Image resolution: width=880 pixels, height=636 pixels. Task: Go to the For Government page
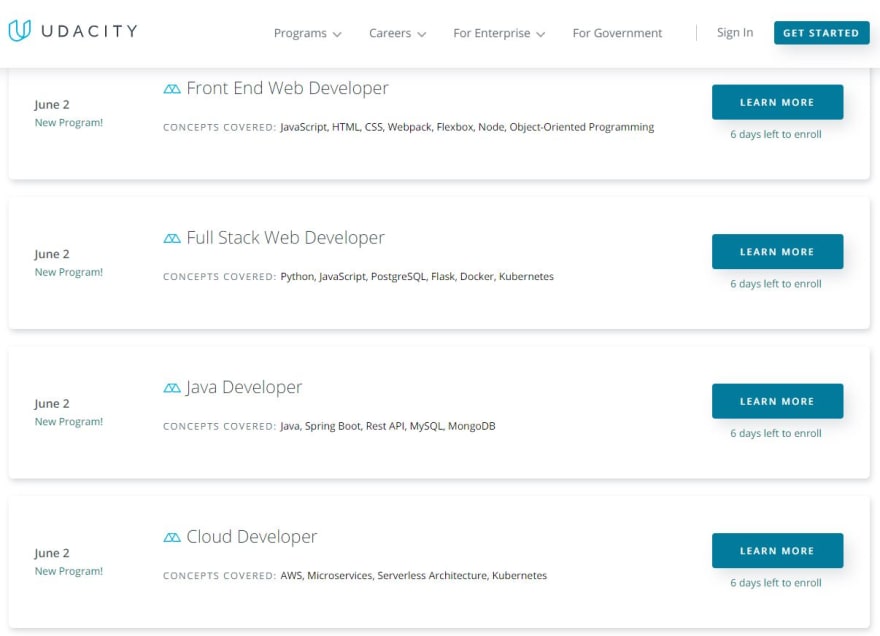click(617, 33)
